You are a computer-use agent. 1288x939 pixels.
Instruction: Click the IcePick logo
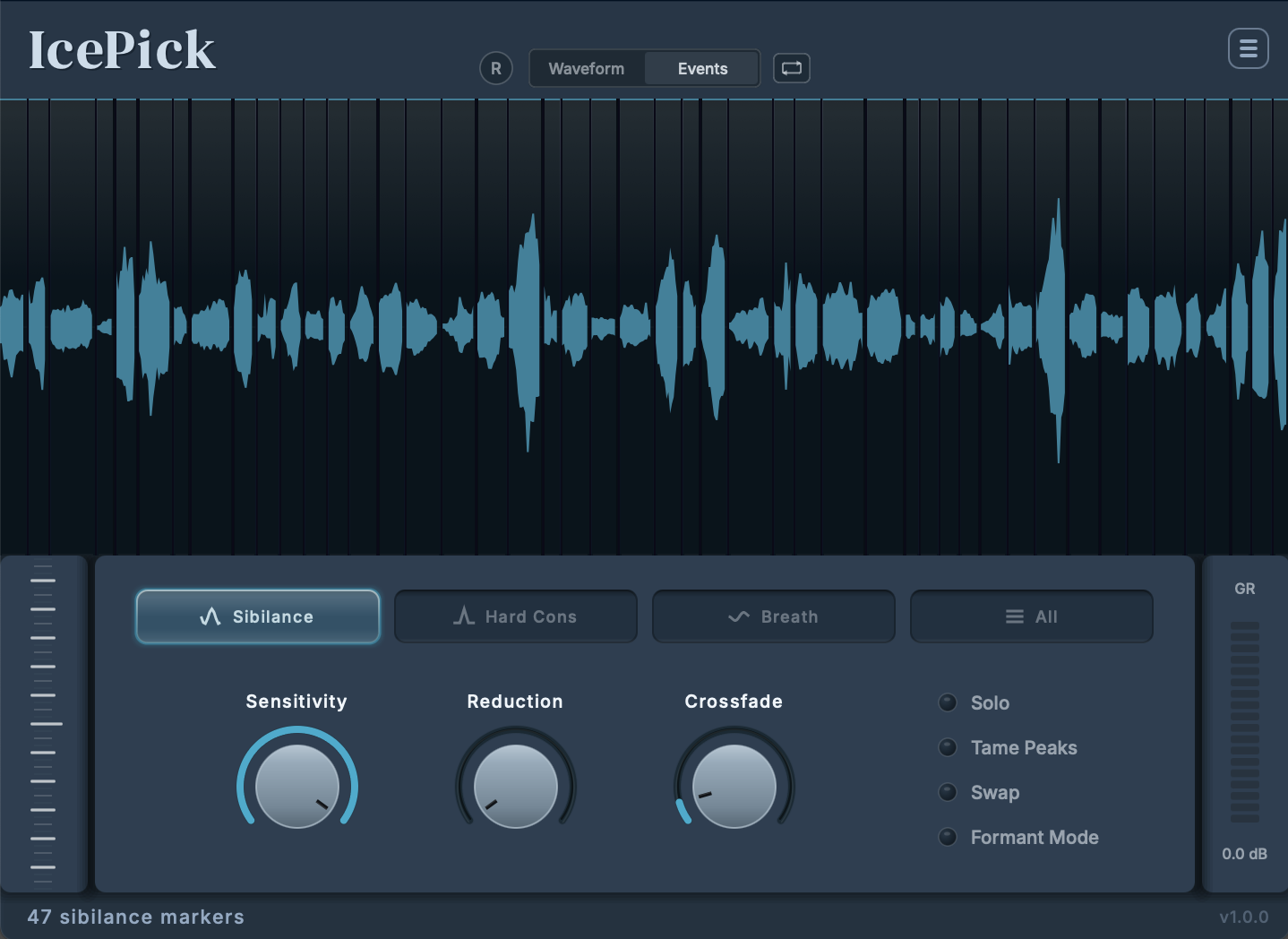click(x=122, y=50)
